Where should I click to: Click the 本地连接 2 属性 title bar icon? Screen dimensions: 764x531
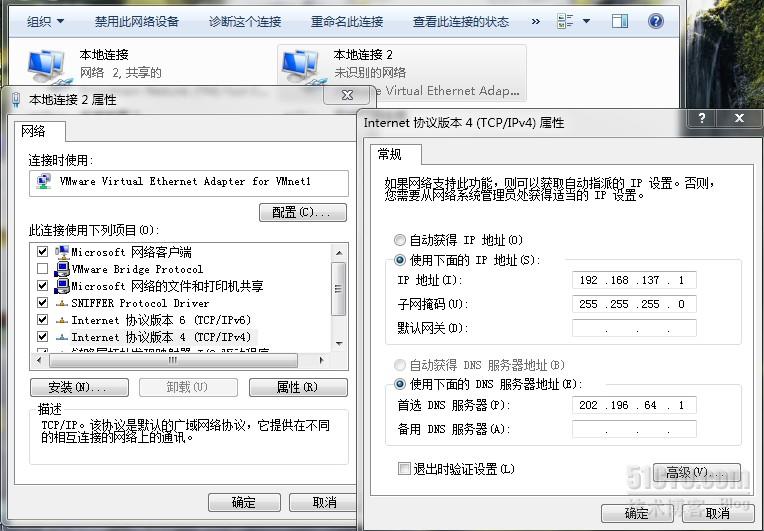17,99
